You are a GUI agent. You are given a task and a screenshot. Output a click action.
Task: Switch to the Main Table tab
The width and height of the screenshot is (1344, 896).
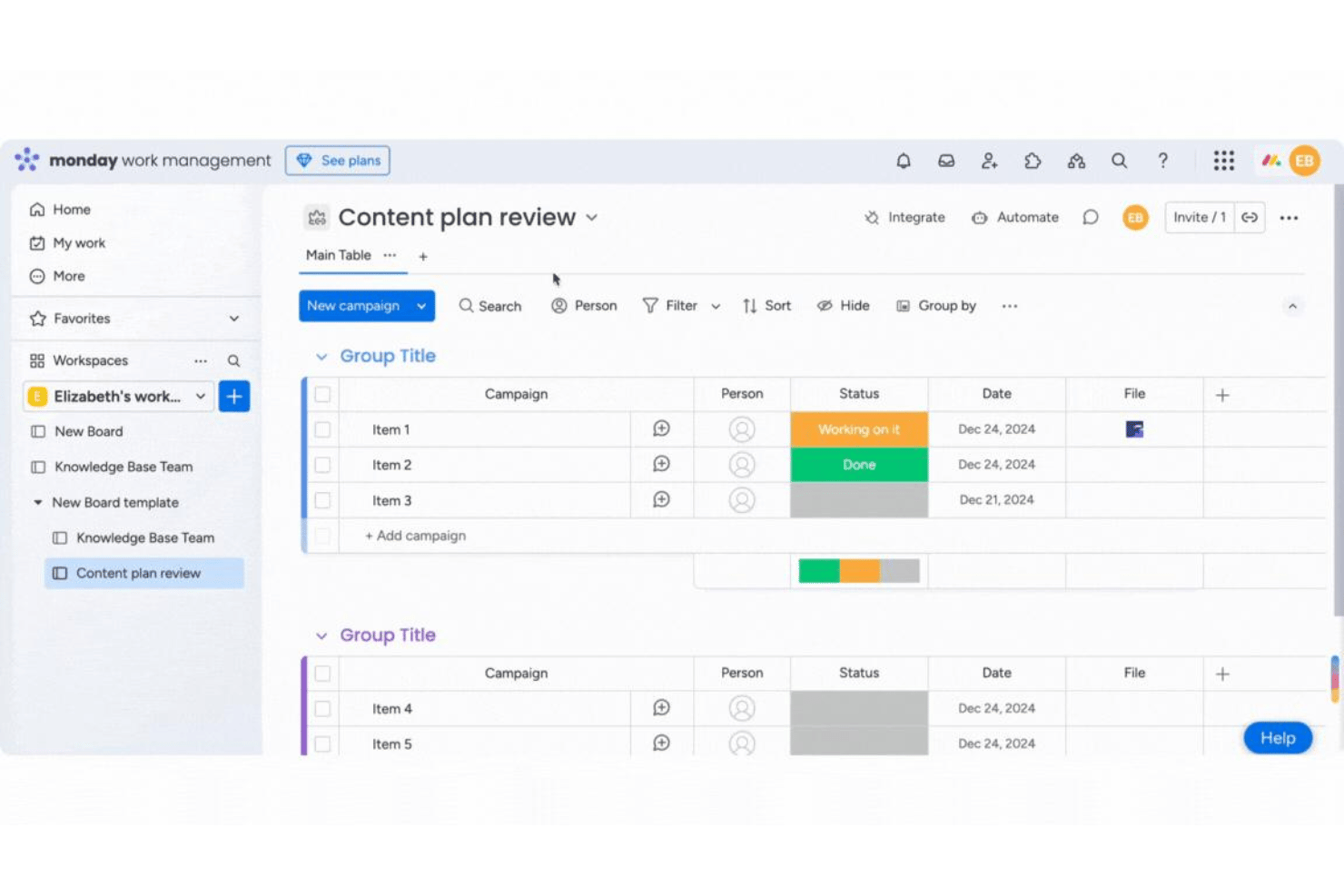338,255
